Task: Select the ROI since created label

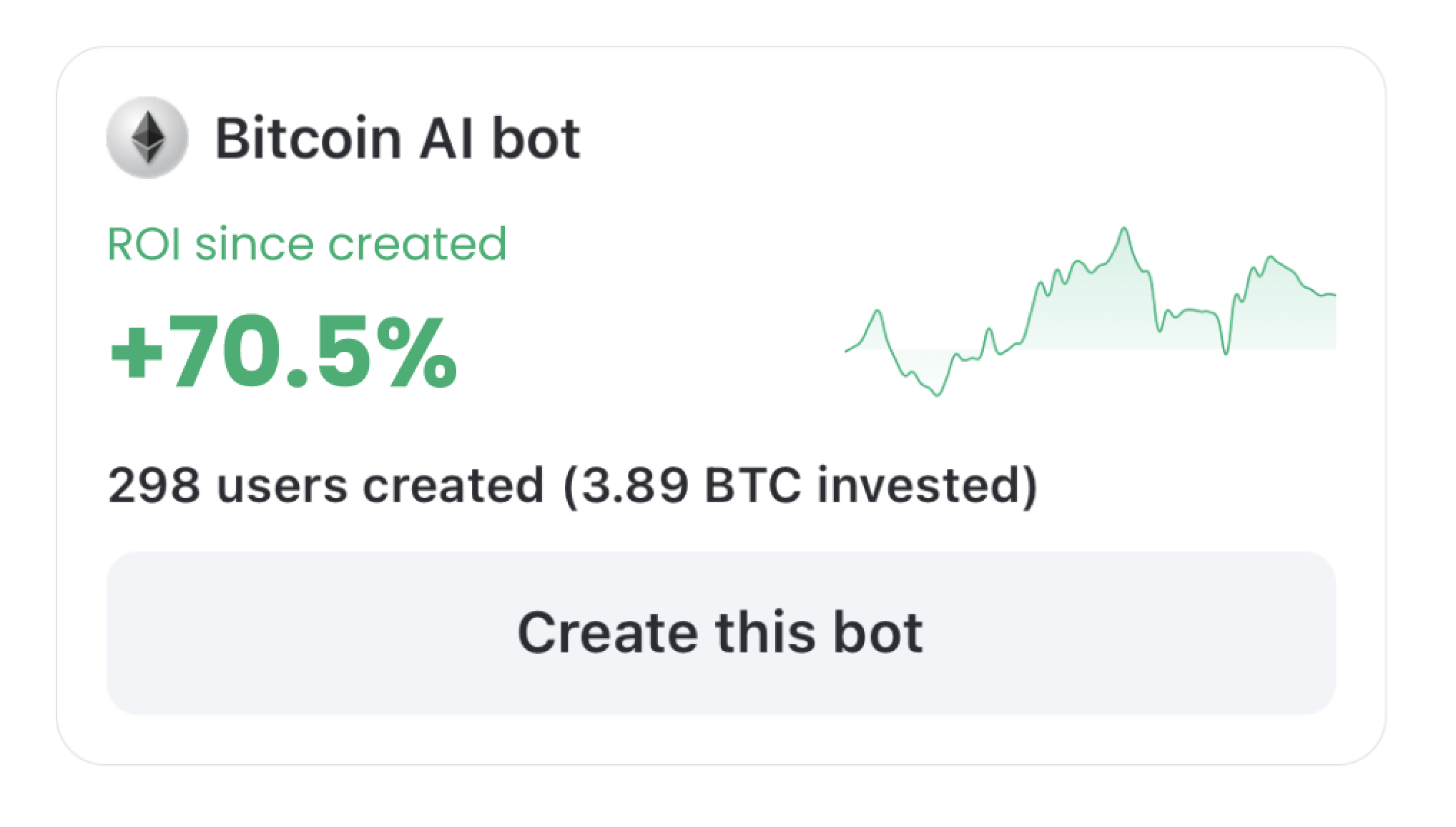Action: [307, 244]
